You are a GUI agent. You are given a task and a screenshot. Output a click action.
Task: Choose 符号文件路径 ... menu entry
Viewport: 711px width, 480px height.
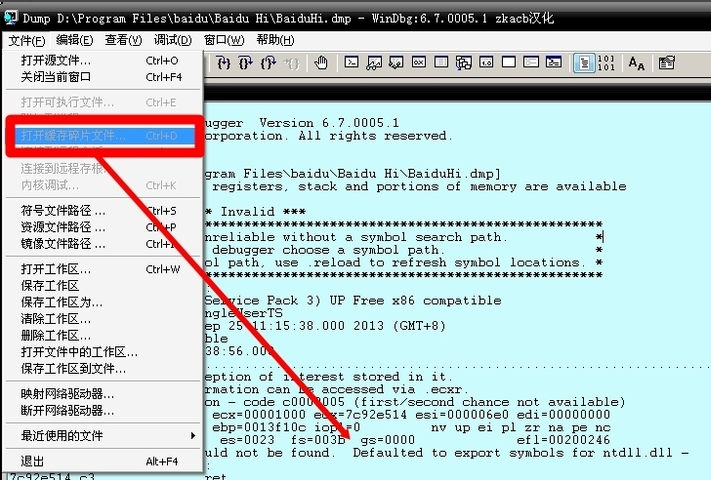coord(103,211)
